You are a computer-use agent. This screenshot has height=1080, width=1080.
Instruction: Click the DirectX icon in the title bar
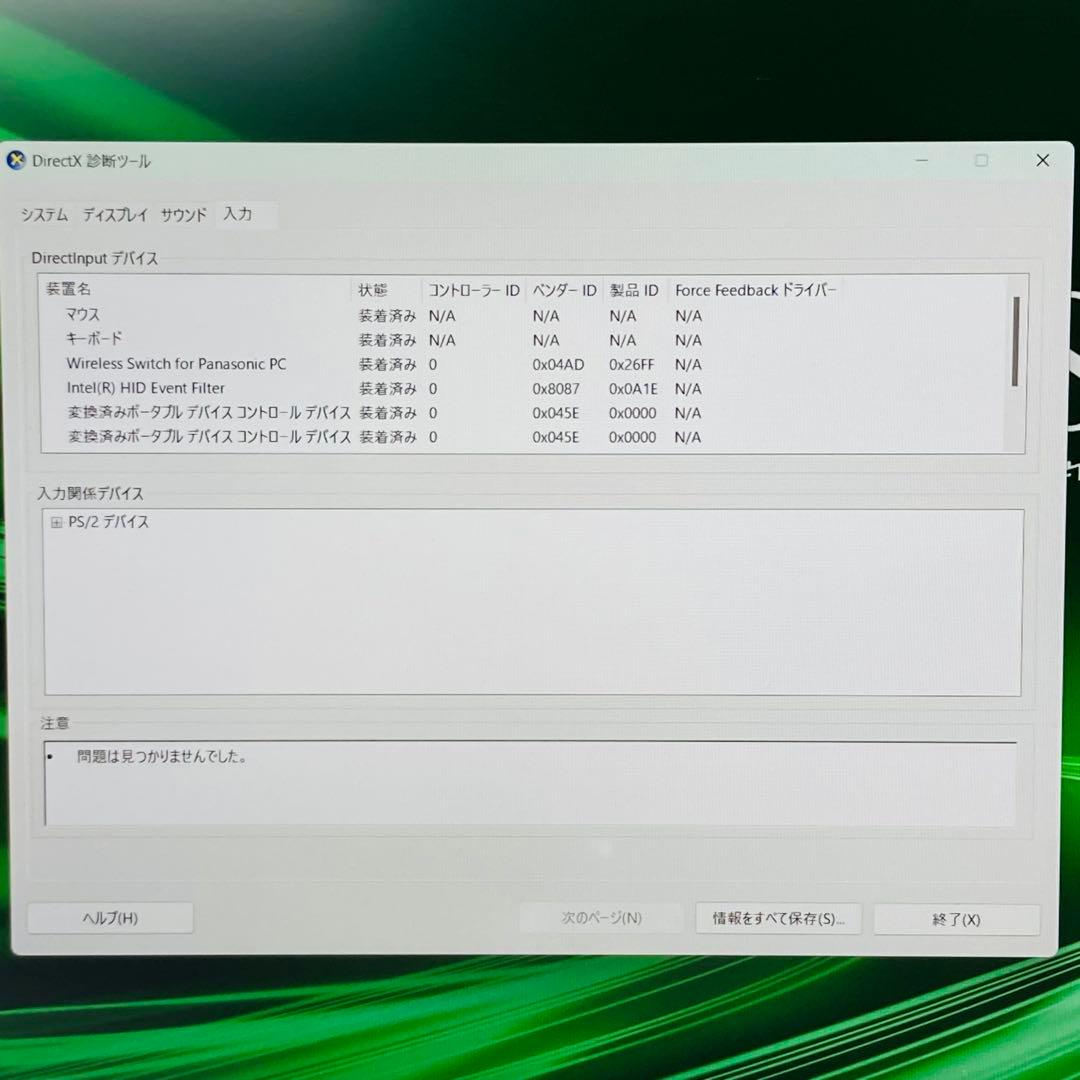click(17, 160)
